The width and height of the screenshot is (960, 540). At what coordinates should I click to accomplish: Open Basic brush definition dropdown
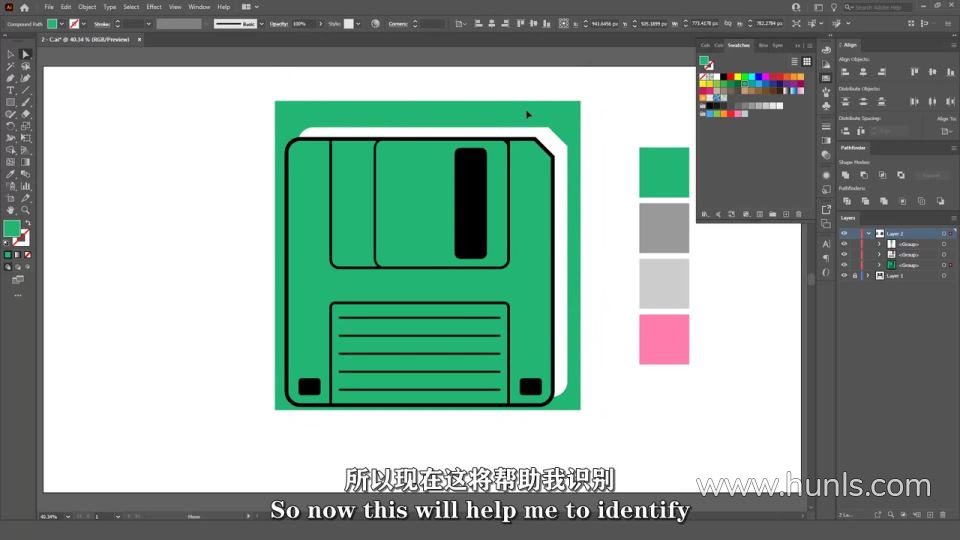pos(262,24)
